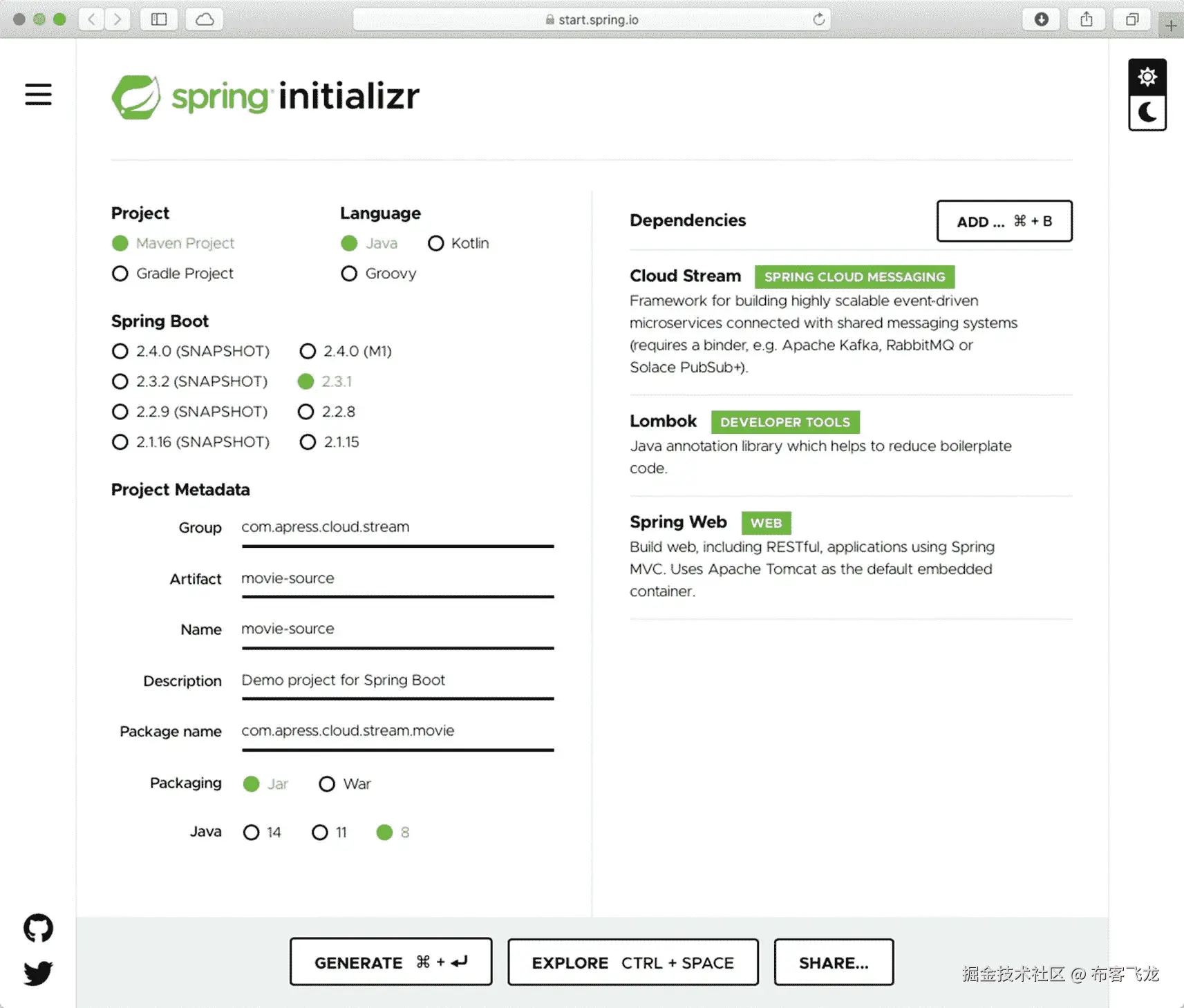
Task: Select Spring Boot 2.2.9 (SNAPSHOT)
Action: tap(189, 412)
